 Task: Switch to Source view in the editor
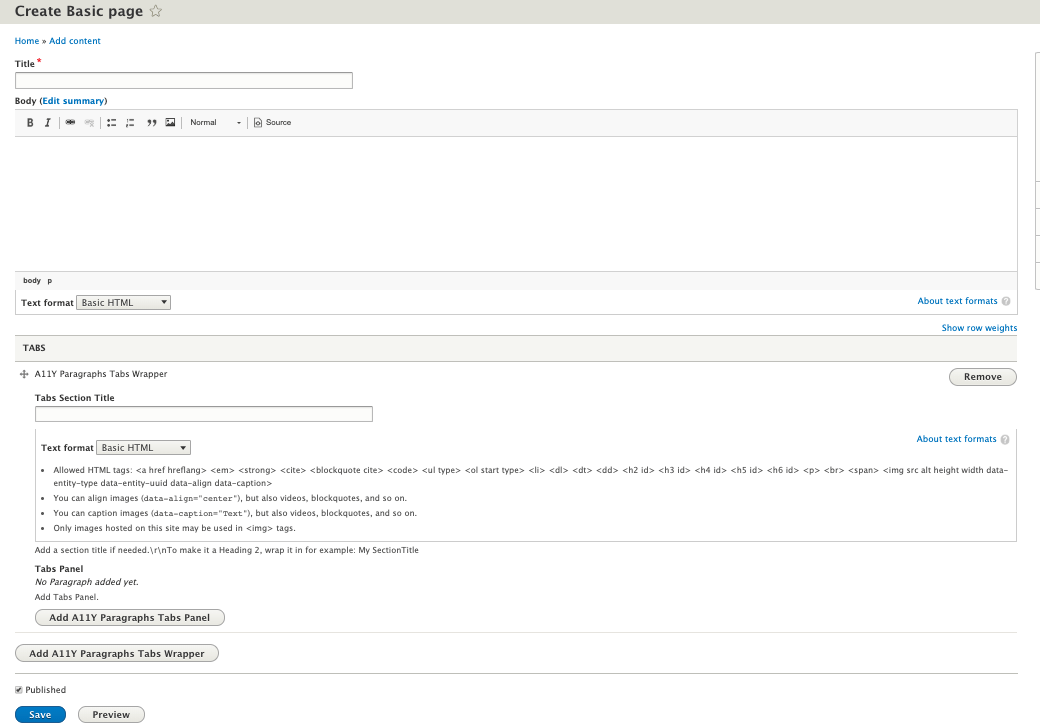tap(272, 122)
